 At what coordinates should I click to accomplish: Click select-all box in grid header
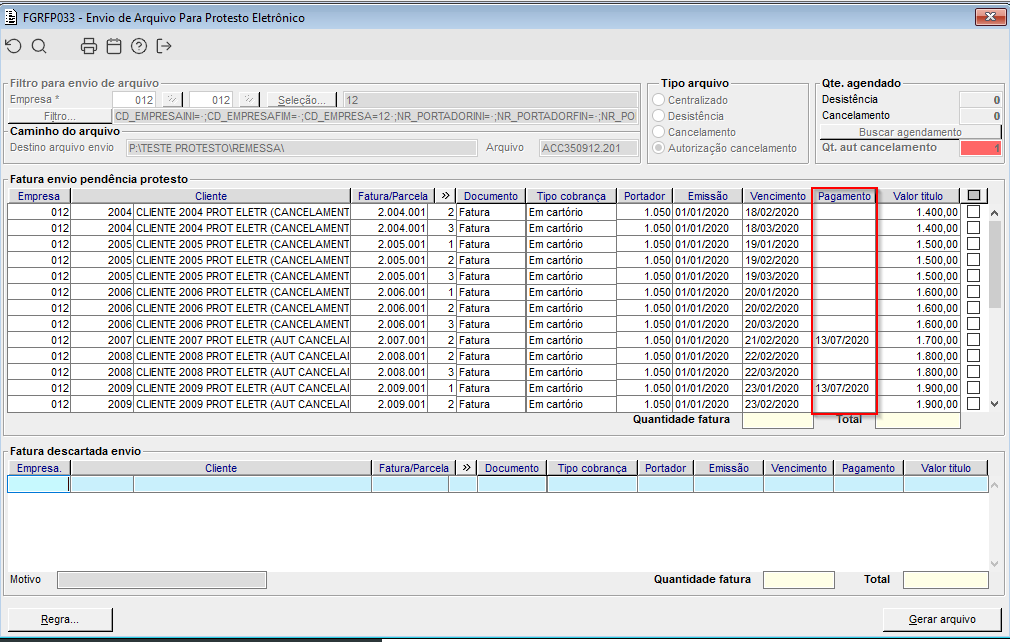[x=974, y=196]
